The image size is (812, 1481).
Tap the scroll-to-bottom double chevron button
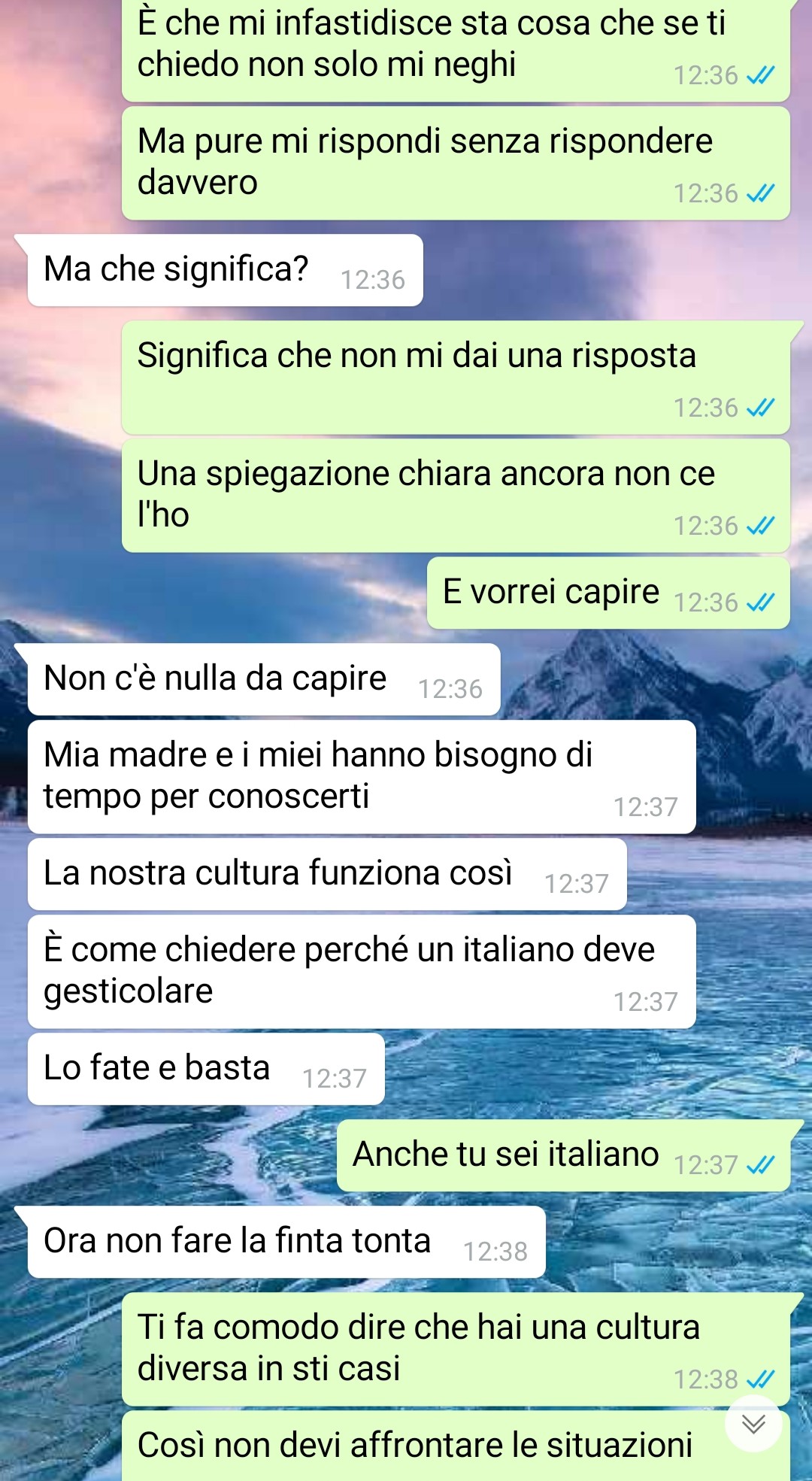(x=753, y=1423)
